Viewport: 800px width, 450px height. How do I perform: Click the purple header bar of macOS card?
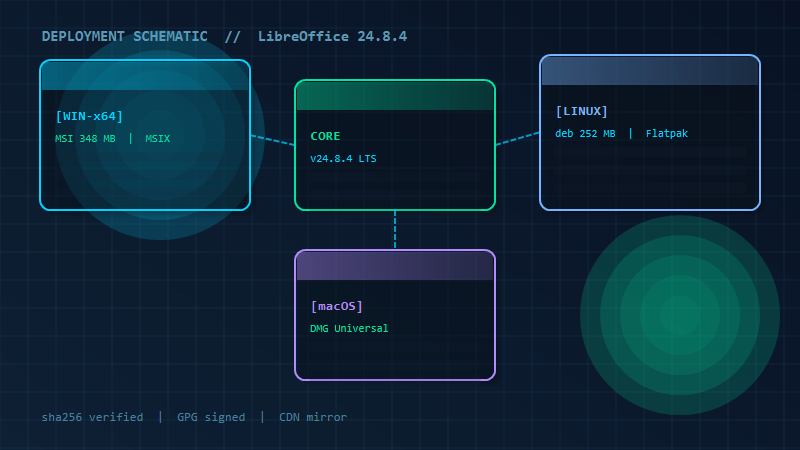coord(395,266)
